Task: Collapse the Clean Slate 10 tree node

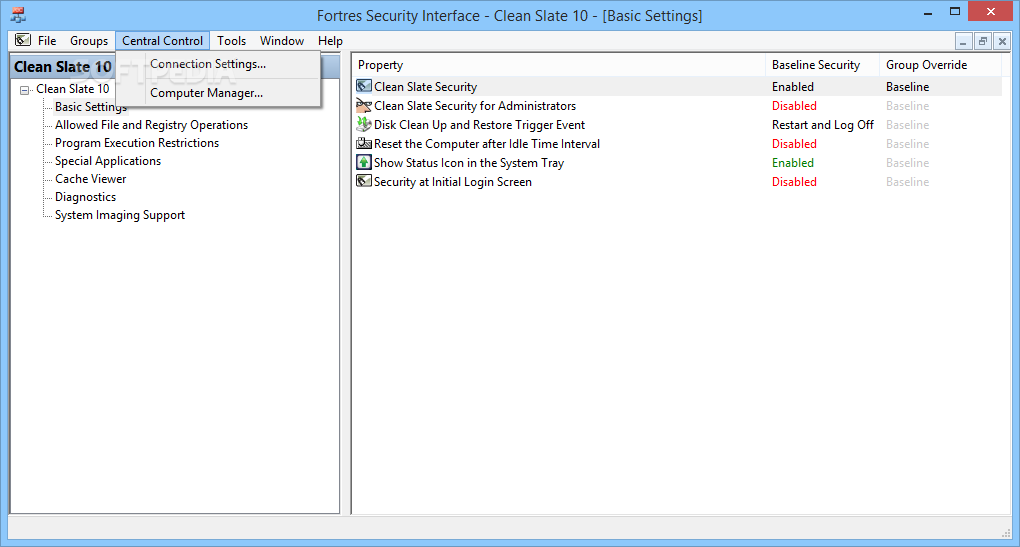Action: coord(25,90)
